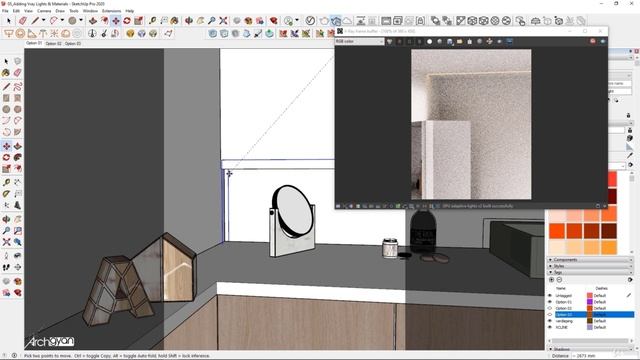Switch to the Option 03 scene tab
Viewport: 640px width, 360px height.
click(73, 43)
